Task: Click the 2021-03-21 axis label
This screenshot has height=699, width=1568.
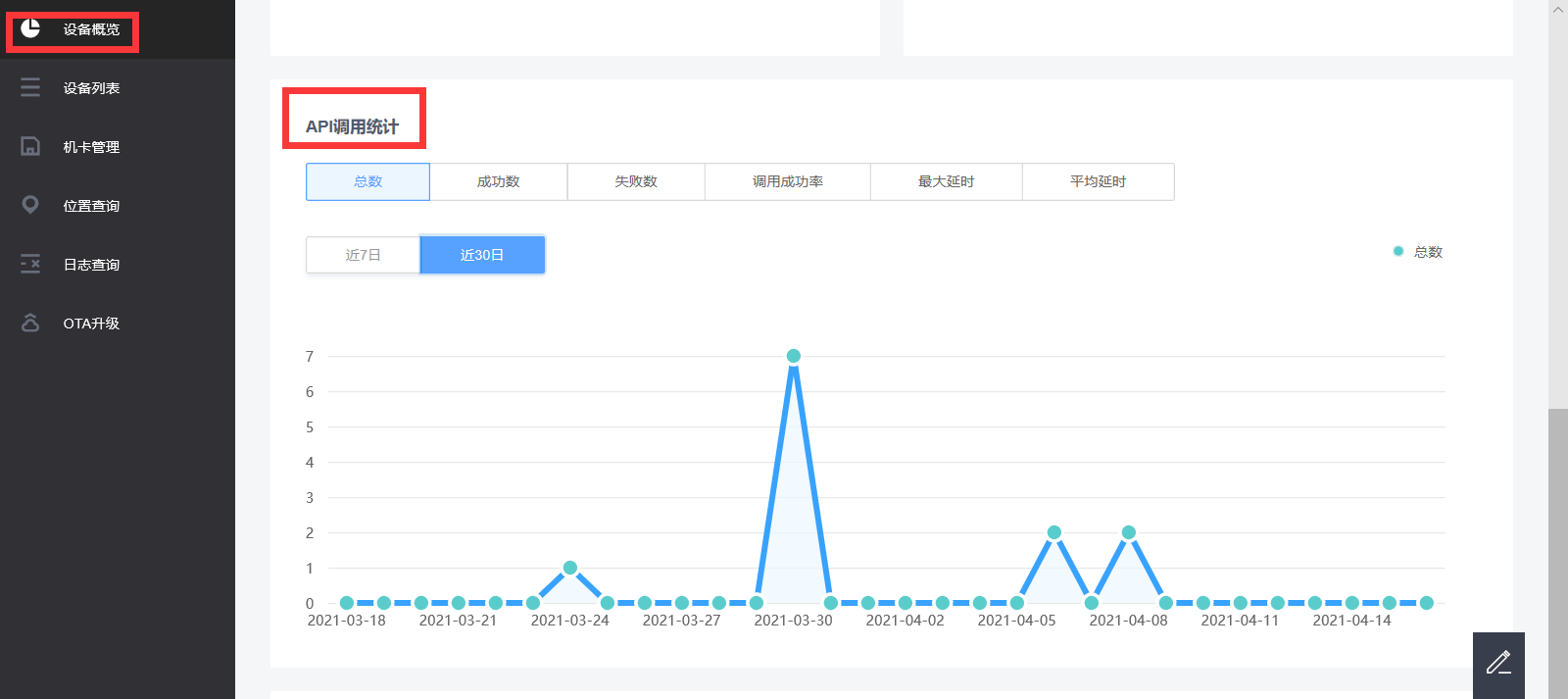Action: [459, 621]
